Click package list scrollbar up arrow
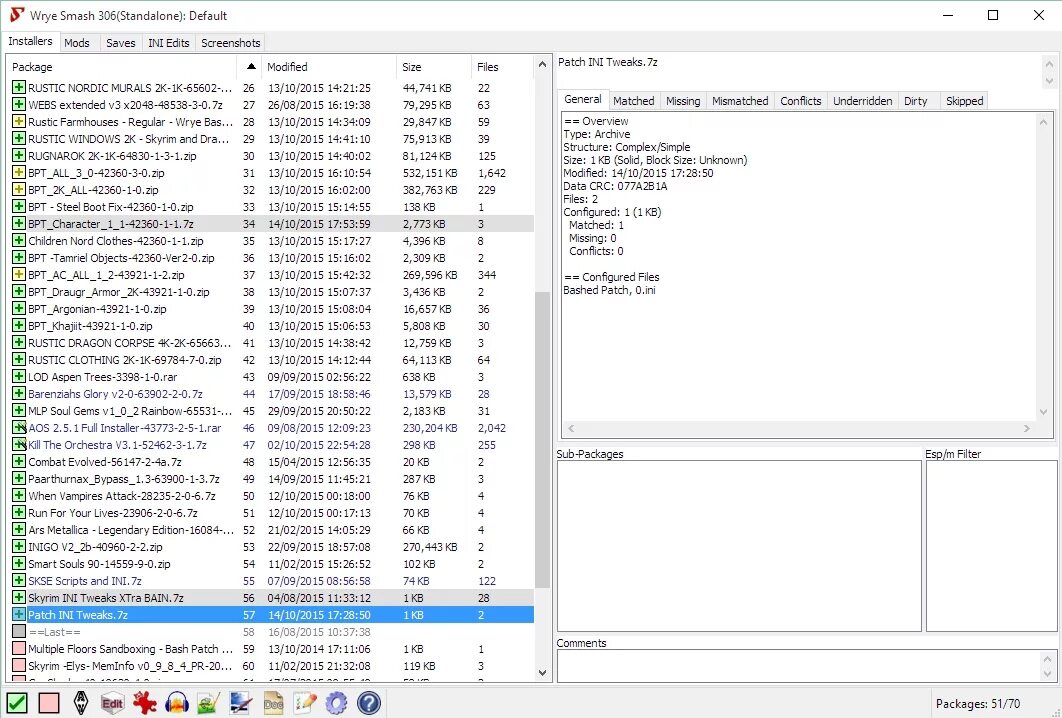Image resolution: width=1062 pixels, height=718 pixels. point(542,65)
